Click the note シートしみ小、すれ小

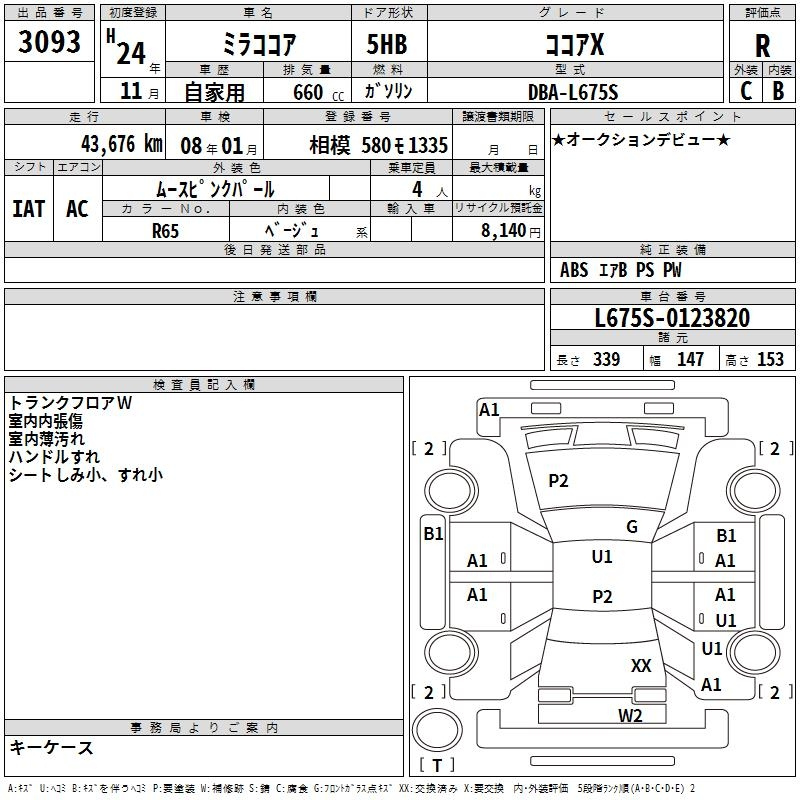click(85, 474)
